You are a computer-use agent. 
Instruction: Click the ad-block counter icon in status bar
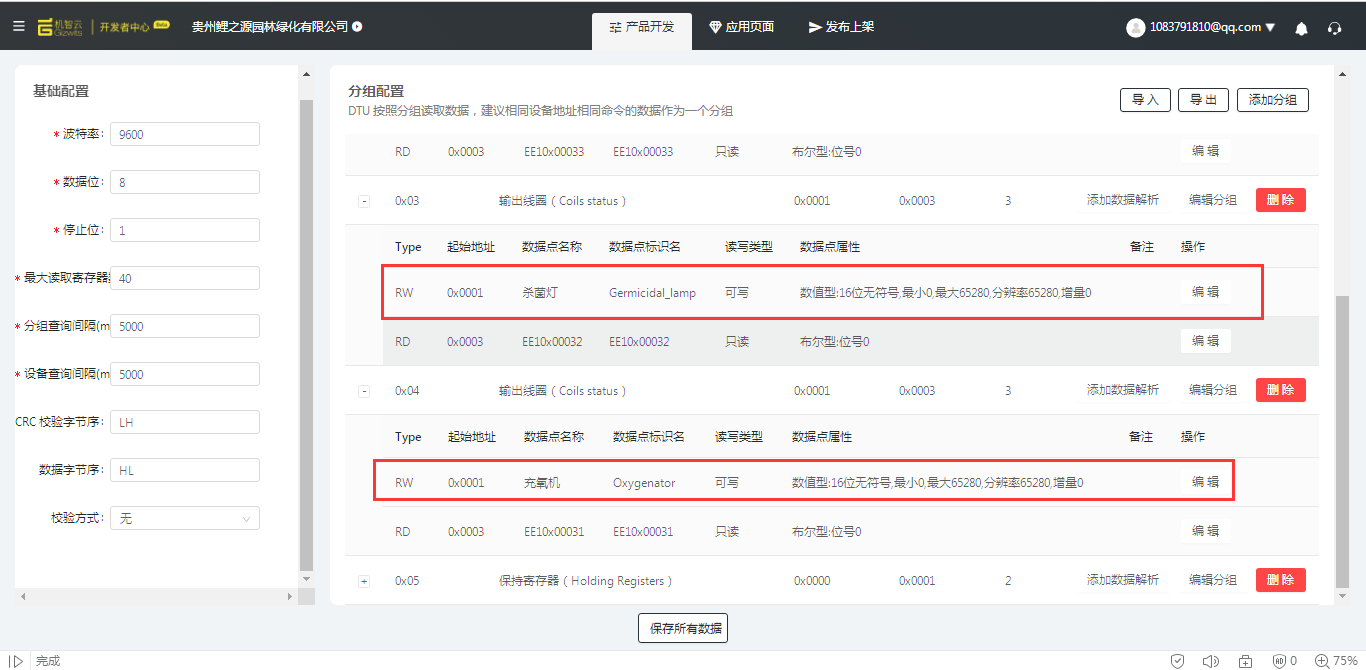coord(1284,661)
